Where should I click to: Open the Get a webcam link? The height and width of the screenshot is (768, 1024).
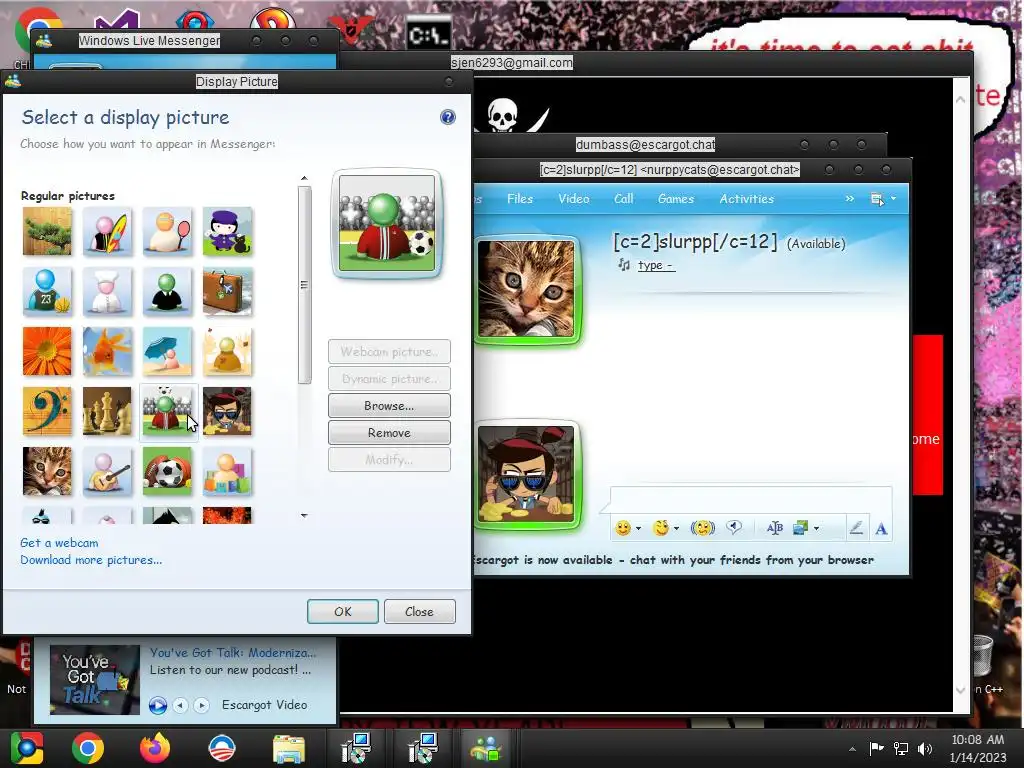click(x=59, y=543)
